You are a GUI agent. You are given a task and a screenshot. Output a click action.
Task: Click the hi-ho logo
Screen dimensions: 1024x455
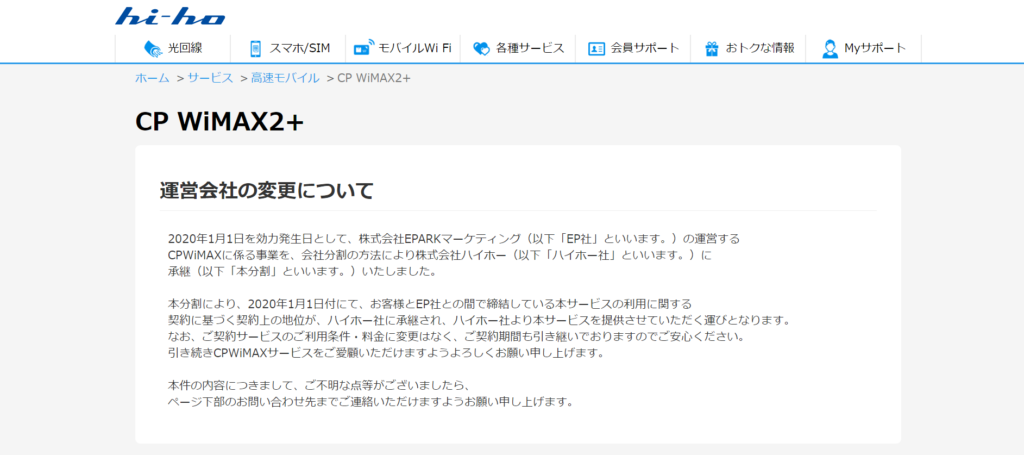tap(171, 16)
